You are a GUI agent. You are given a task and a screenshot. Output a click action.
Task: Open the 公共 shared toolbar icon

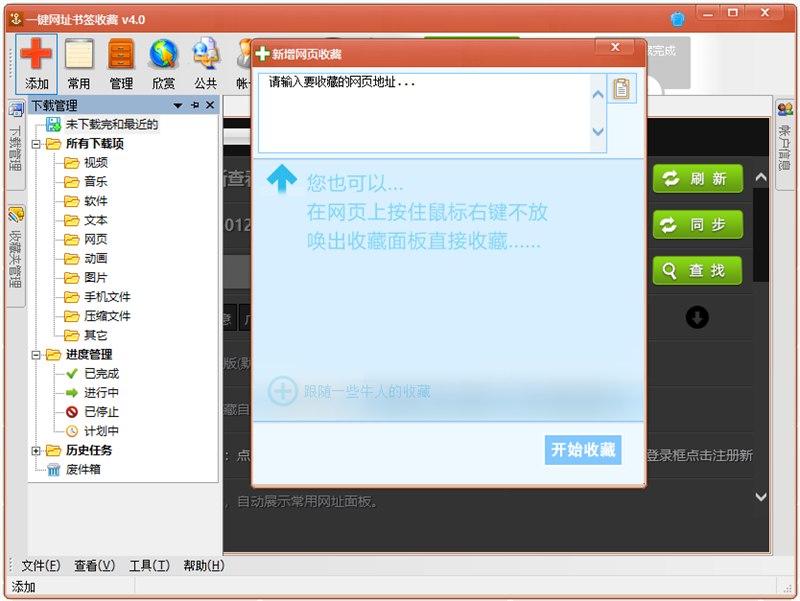(x=206, y=64)
